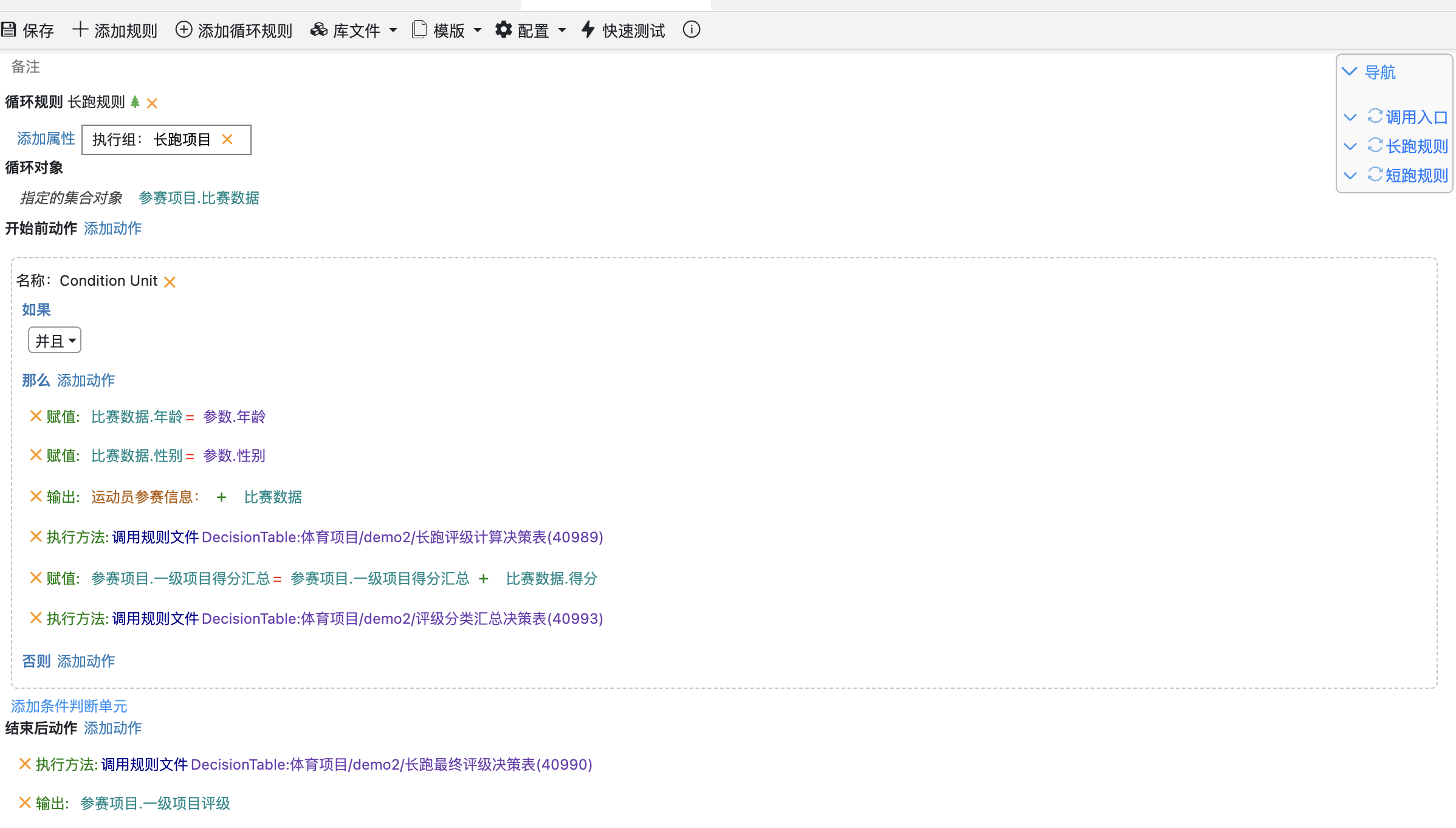The height and width of the screenshot is (828, 1456).
Task: Remove the 执行组：长跑项目 attribute with X
Action: tap(228, 139)
